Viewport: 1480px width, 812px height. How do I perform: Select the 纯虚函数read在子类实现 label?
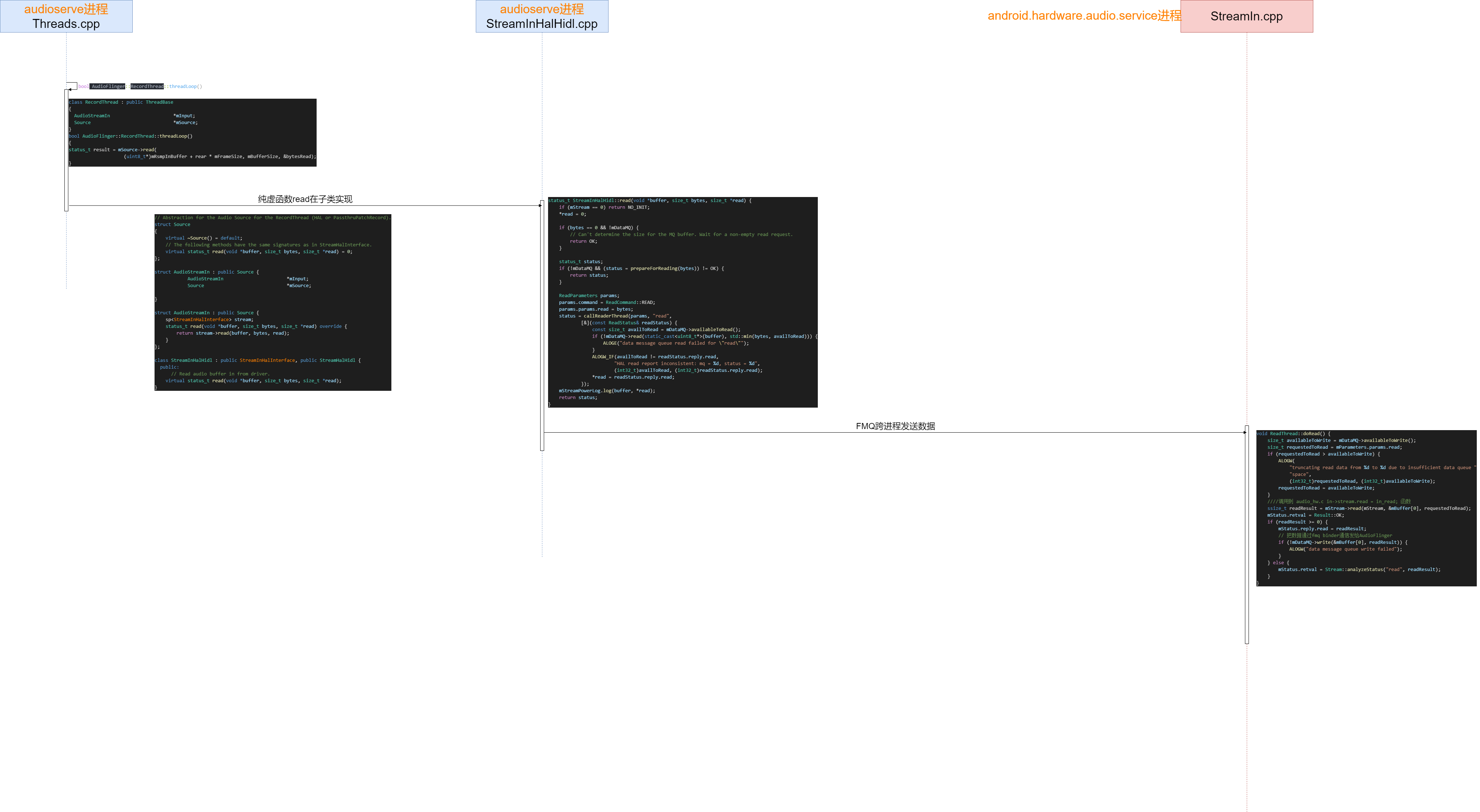click(305, 199)
